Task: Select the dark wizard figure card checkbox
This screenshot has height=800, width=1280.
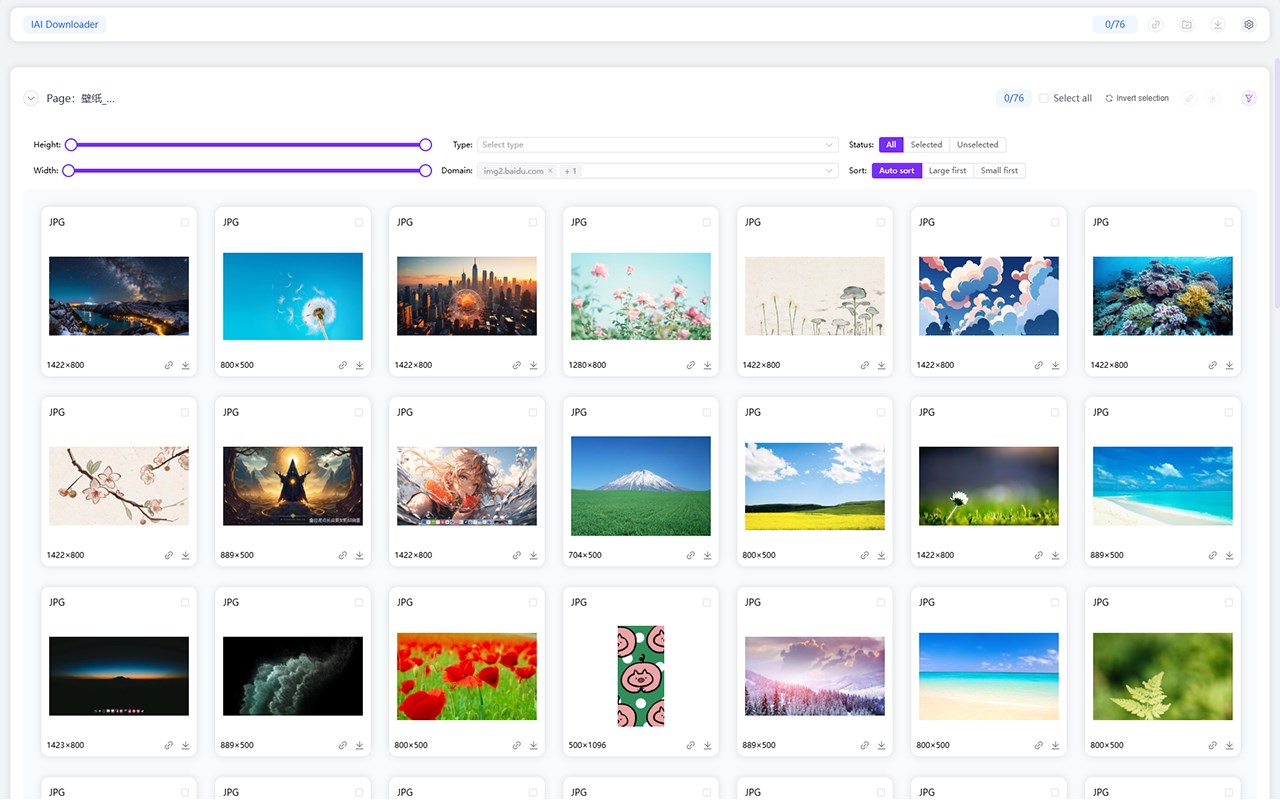Action: 359,412
